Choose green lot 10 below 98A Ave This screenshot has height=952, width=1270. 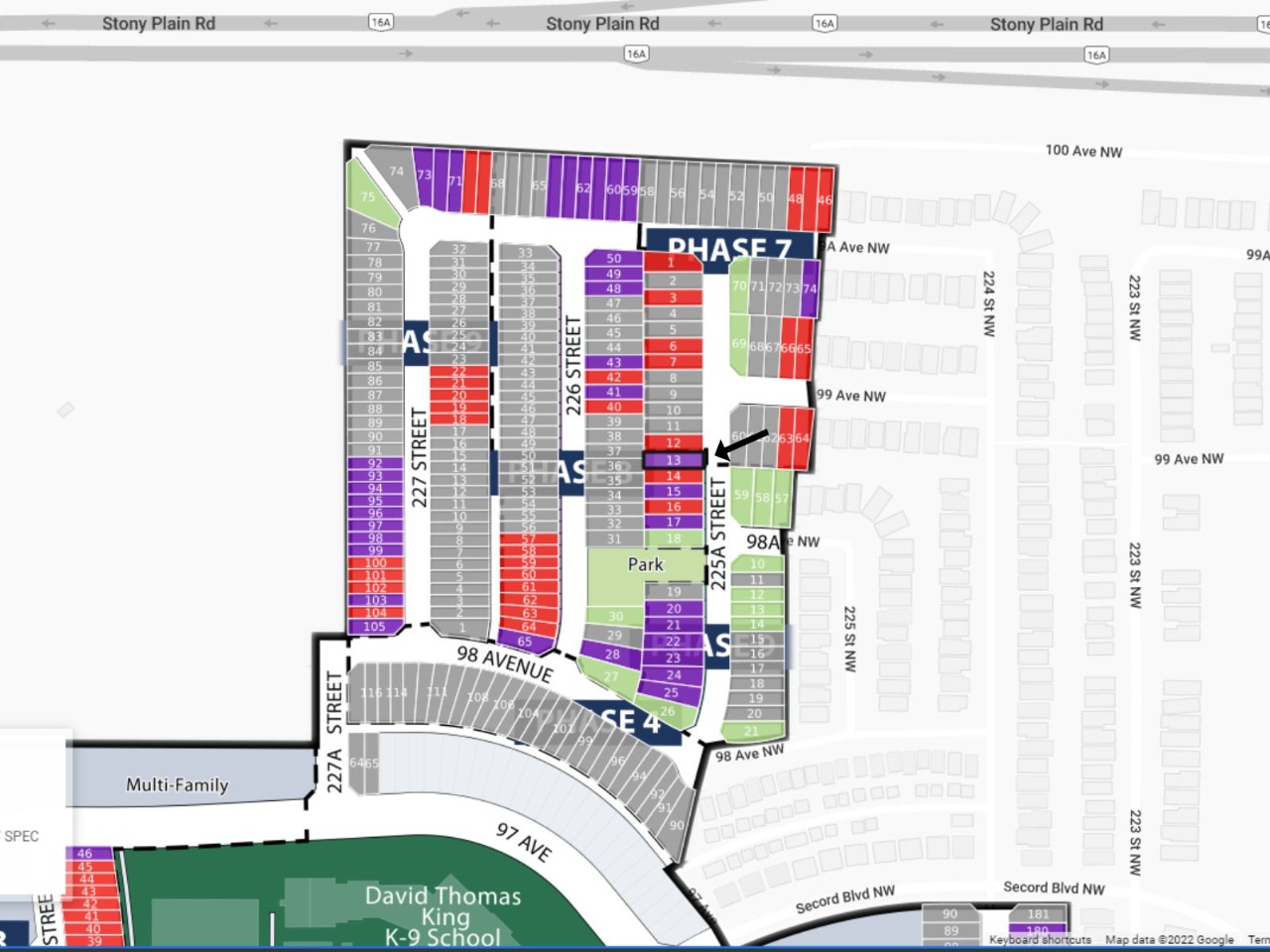[757, 564]
